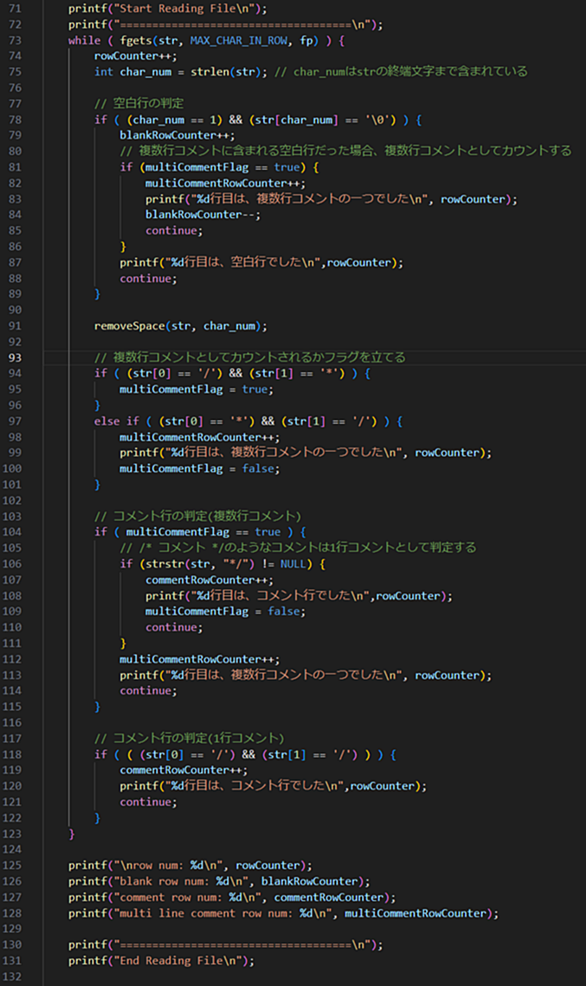Click the separator printf on line 130
This screenshot has height=986, width=586.
click(226, 944)
